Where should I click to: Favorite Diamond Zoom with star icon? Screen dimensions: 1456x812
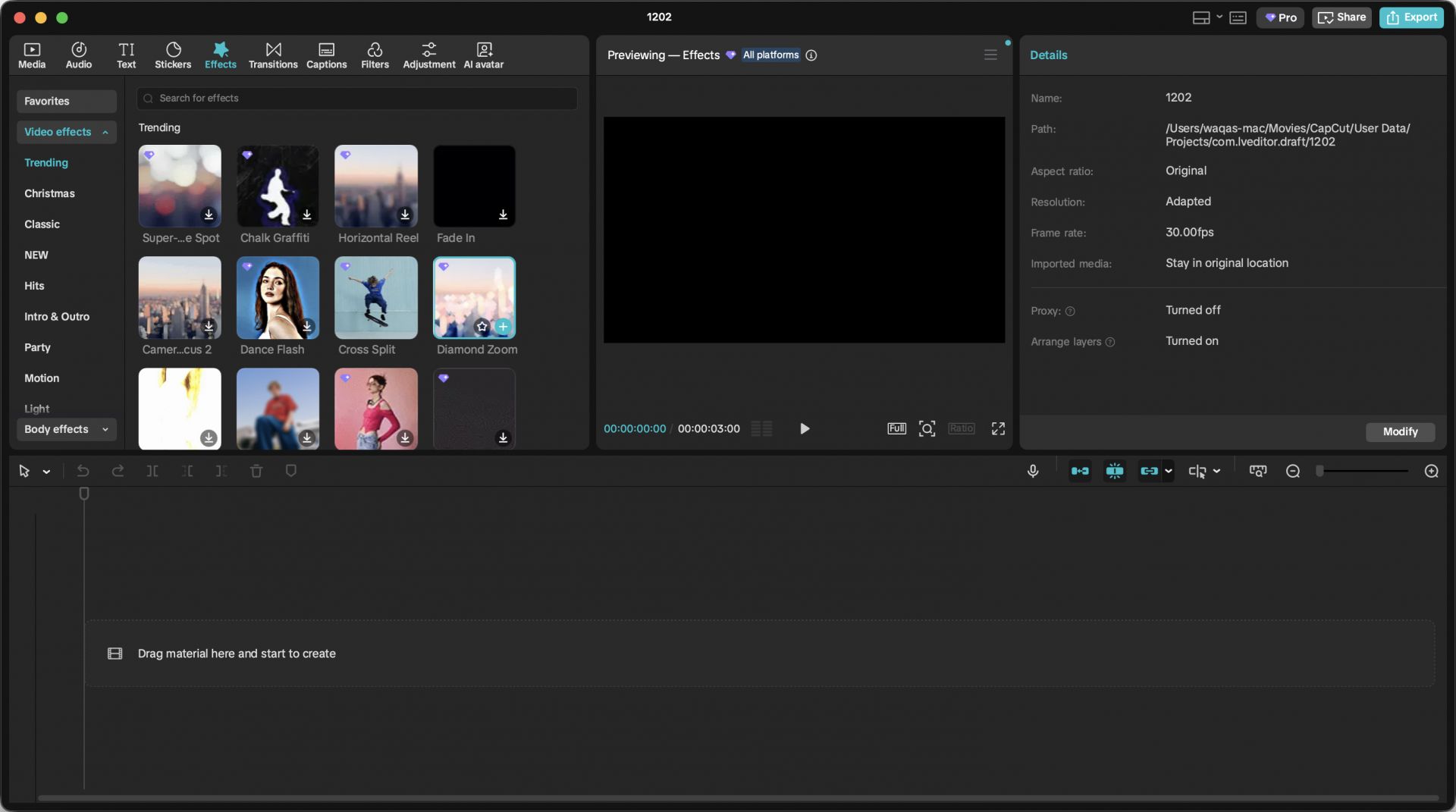coord(482,326)
